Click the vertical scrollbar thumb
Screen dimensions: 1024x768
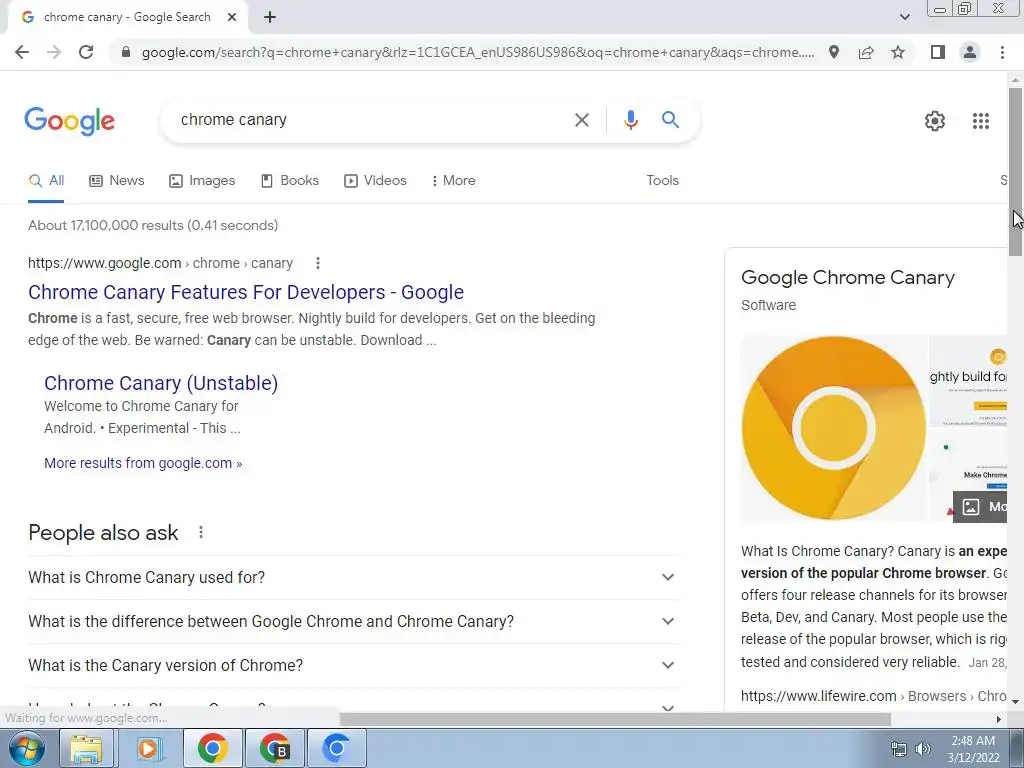click(1015, 172)
